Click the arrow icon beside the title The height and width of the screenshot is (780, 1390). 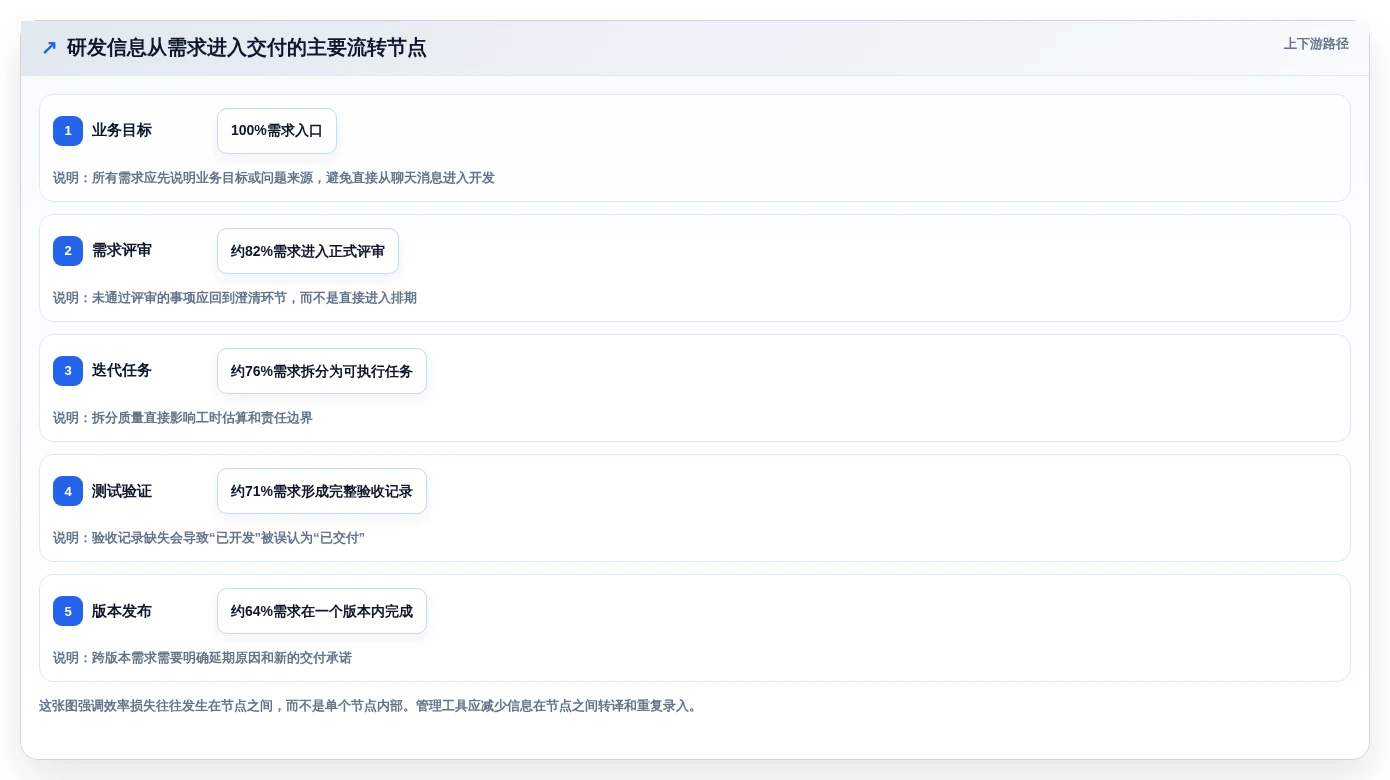click(49, 48)
